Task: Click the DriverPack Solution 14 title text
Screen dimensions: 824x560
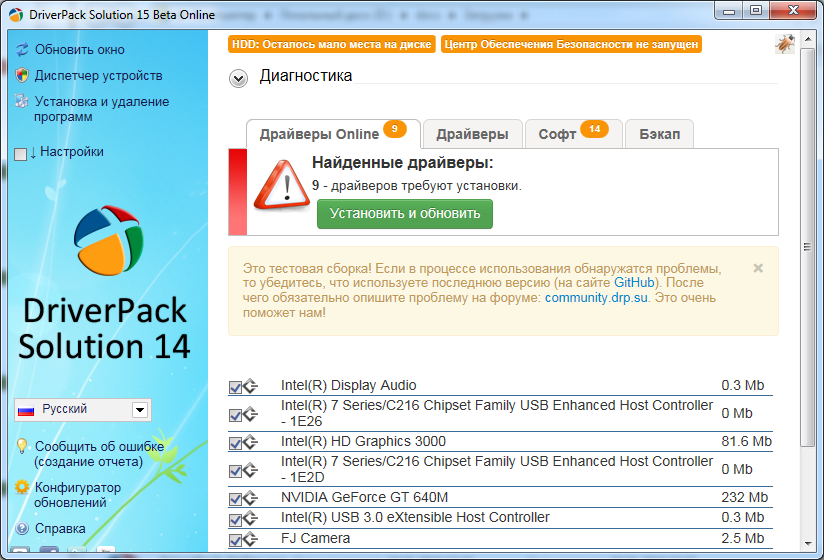Action: 104,328
